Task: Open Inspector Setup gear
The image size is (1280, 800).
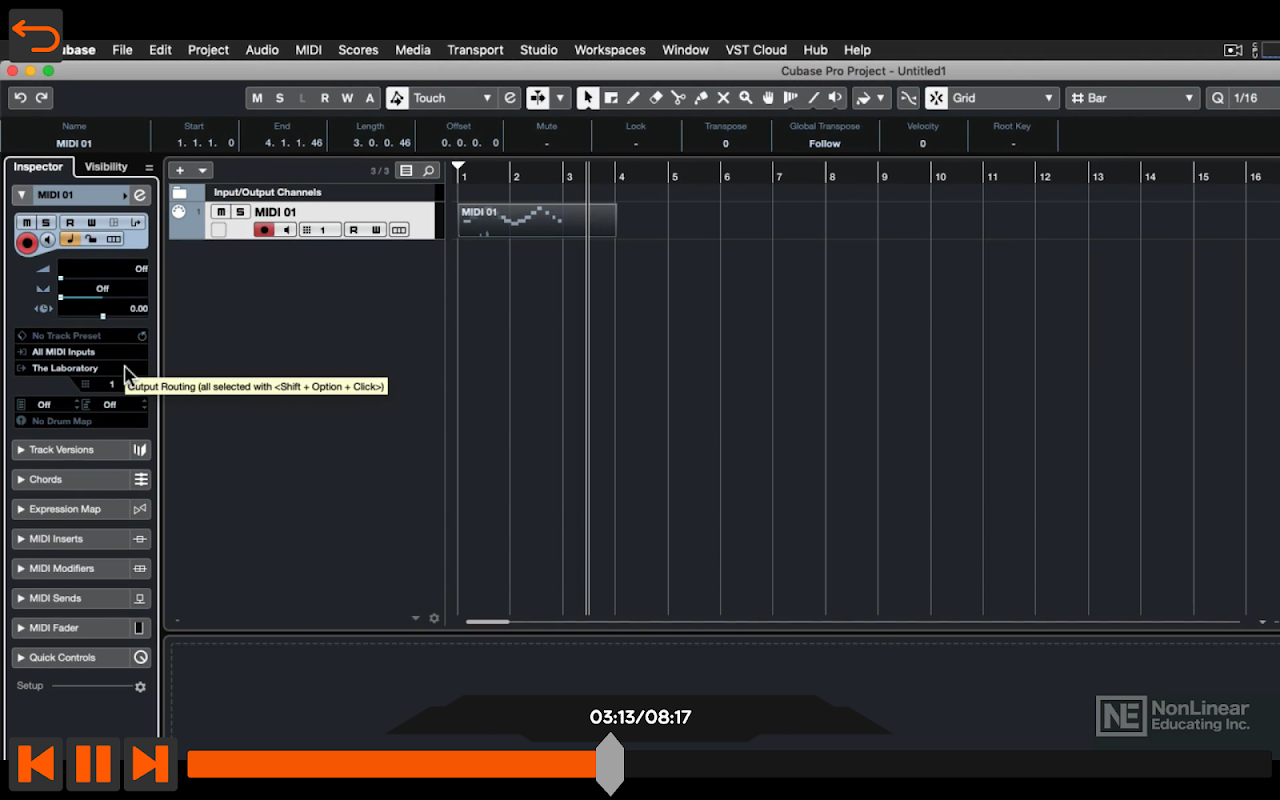Action: pyautogui.click(x=140, y=687)
